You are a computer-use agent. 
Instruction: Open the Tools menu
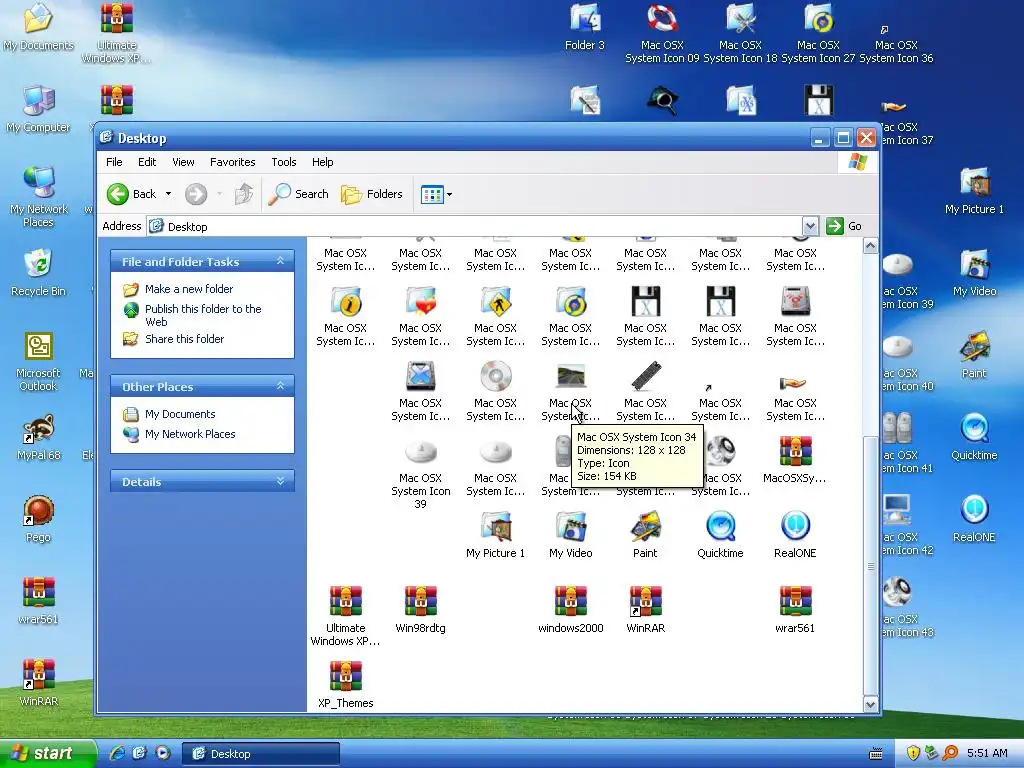[x=284, y=162]
